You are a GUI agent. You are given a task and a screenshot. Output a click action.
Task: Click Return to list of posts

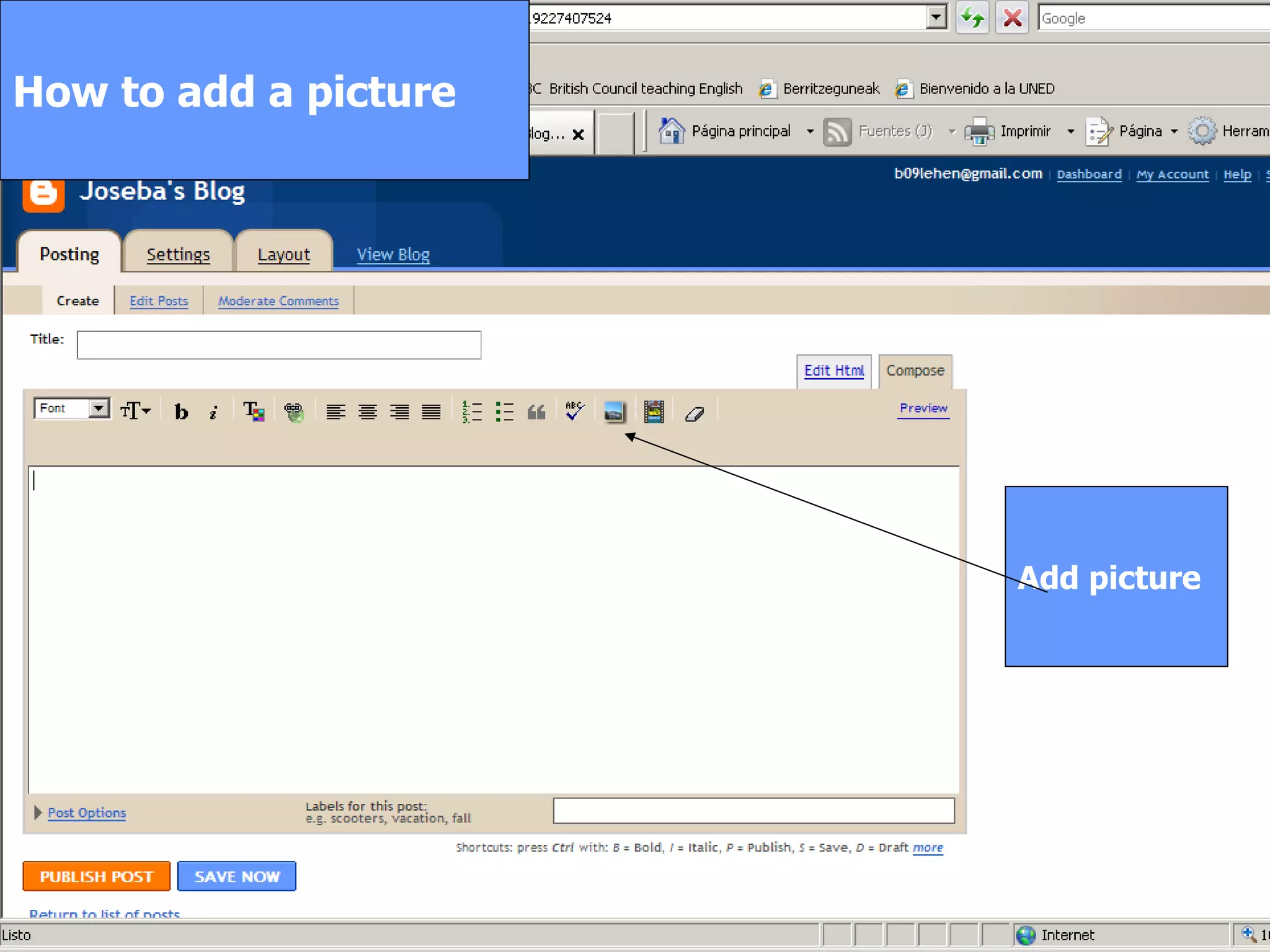point(104,913)
